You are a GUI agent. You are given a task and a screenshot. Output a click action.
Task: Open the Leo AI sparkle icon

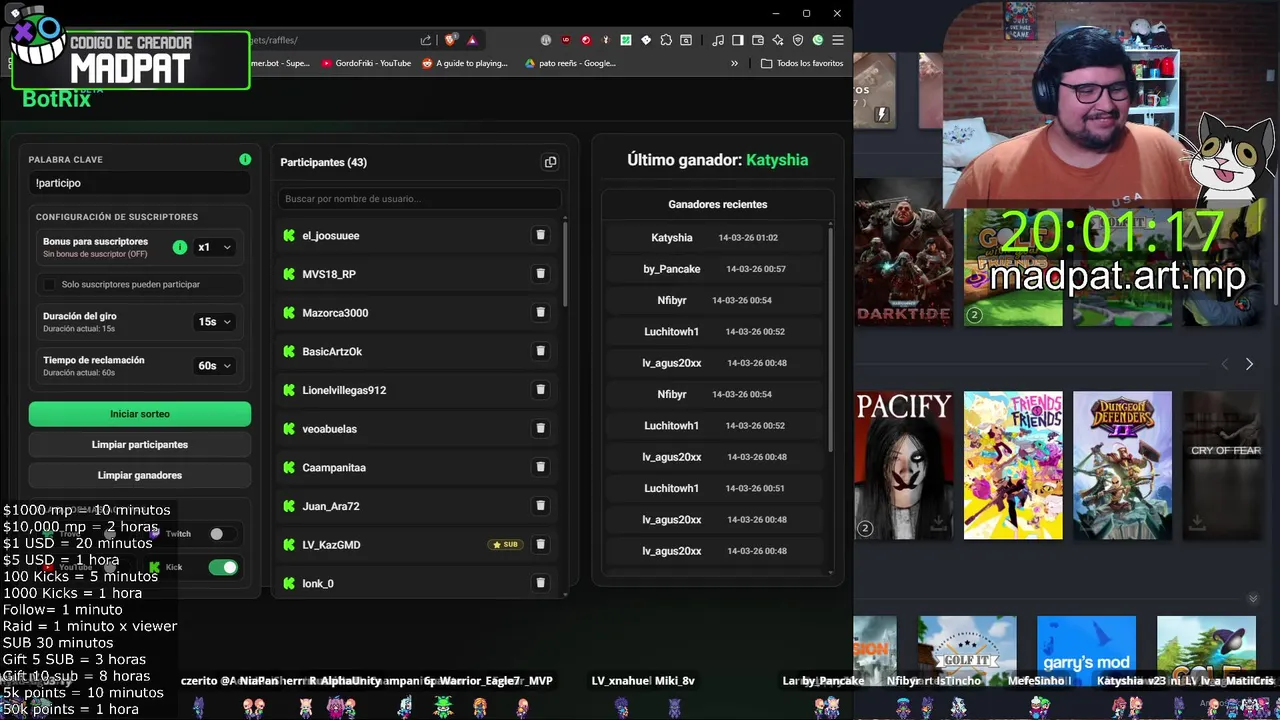click(778, 40)
